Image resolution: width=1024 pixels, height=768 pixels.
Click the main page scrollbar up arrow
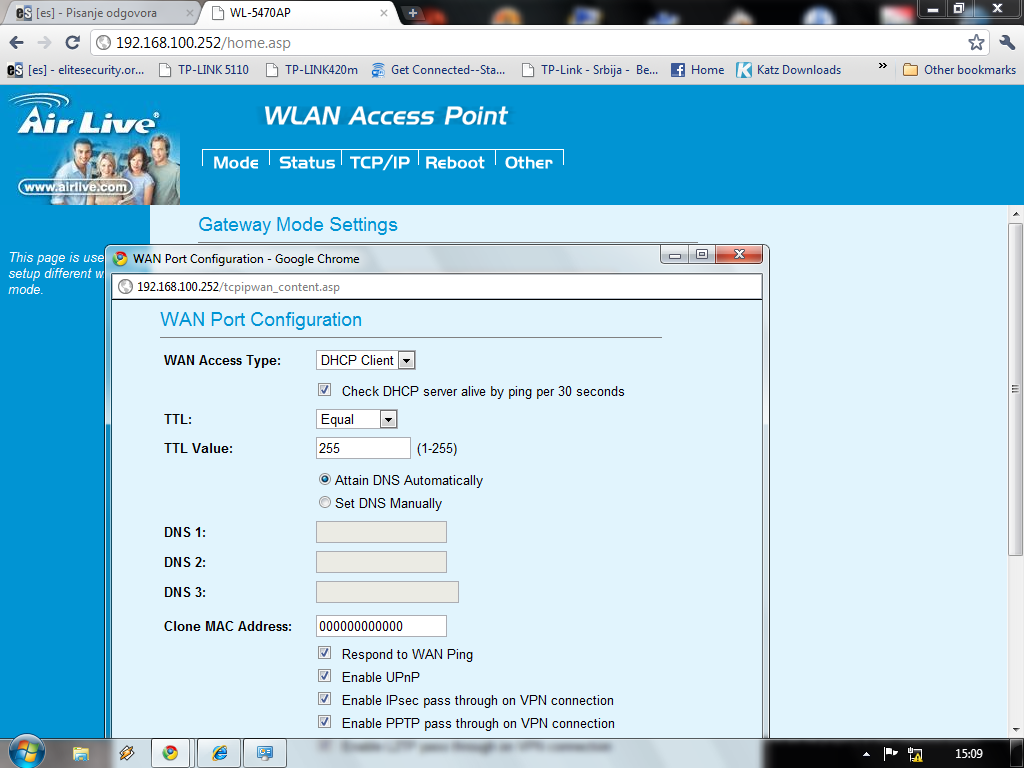1016,214
